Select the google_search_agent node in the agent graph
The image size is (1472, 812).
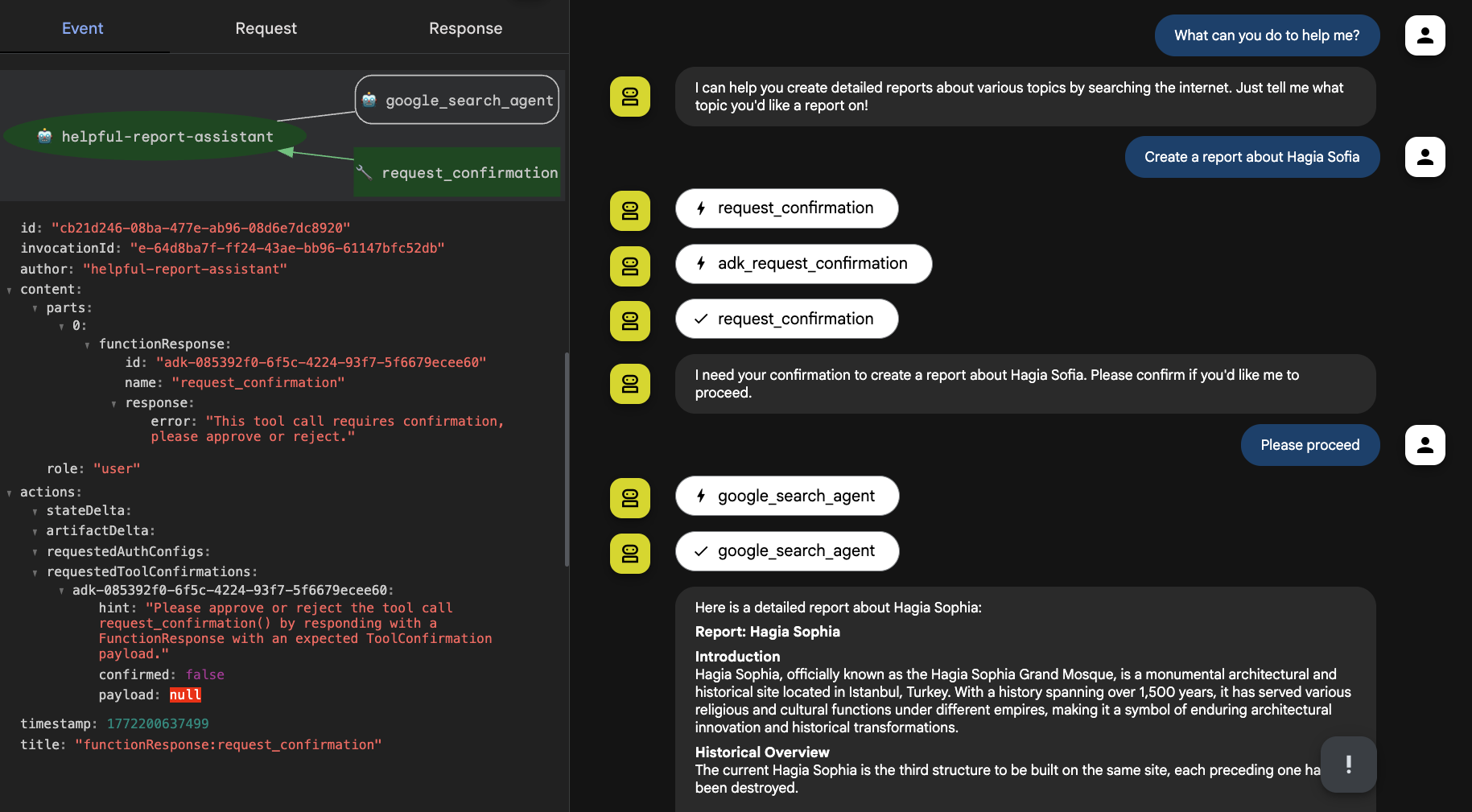(x=456, y=100)
